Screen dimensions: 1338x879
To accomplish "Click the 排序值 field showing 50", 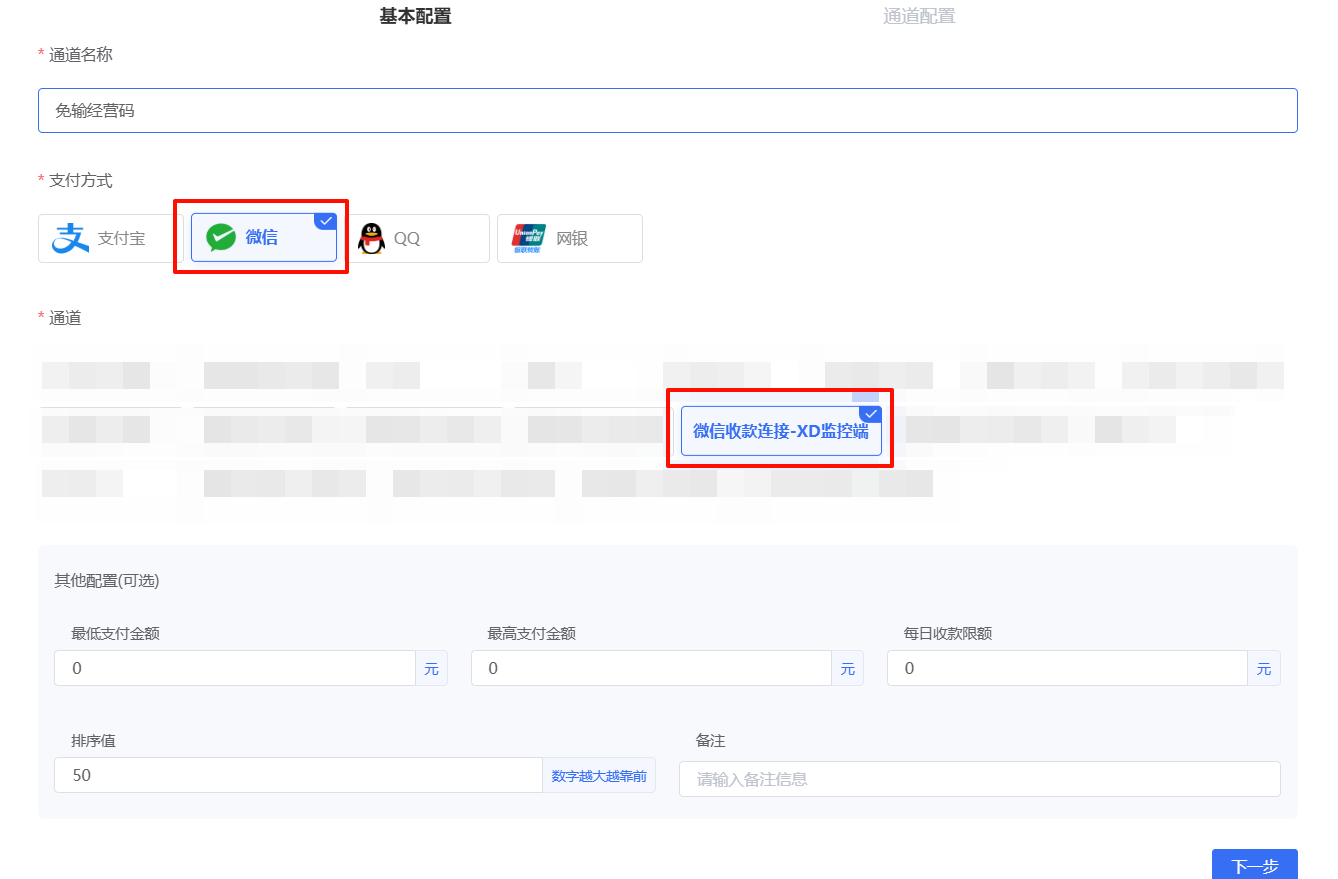I will (x=297, y=775).
